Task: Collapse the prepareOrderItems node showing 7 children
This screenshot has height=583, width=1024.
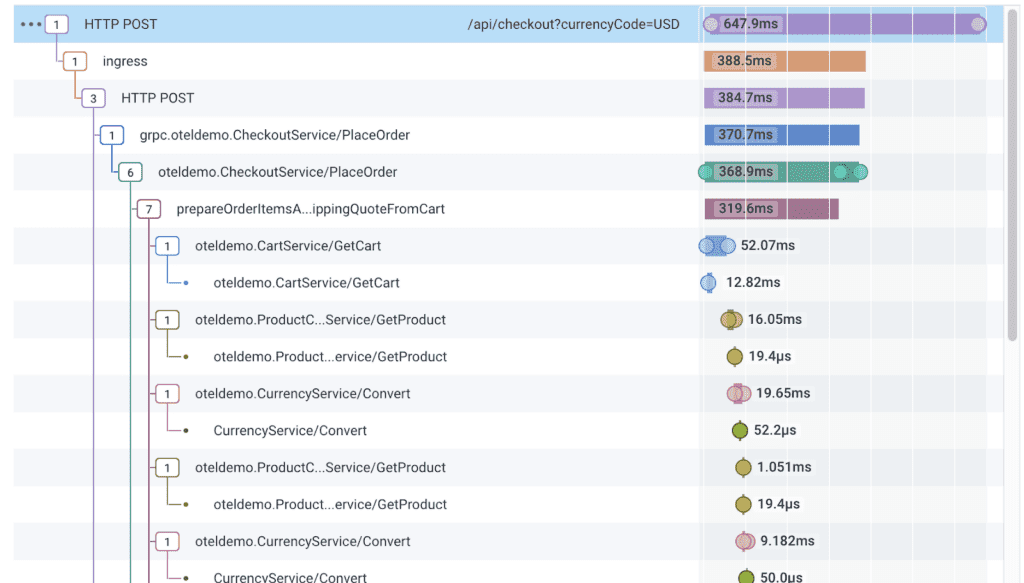Action: point(149,209)
